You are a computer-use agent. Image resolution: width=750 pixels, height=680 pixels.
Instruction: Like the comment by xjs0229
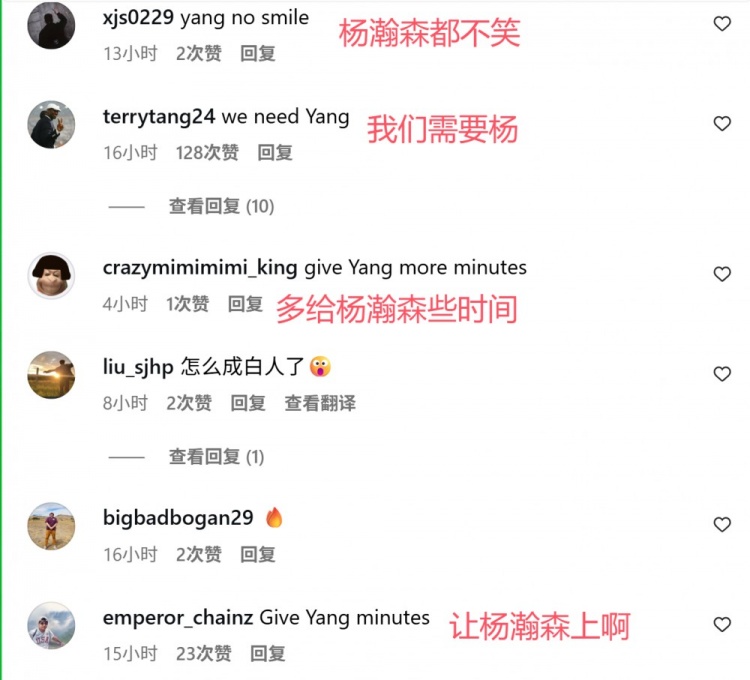click(x=722, y=23)
